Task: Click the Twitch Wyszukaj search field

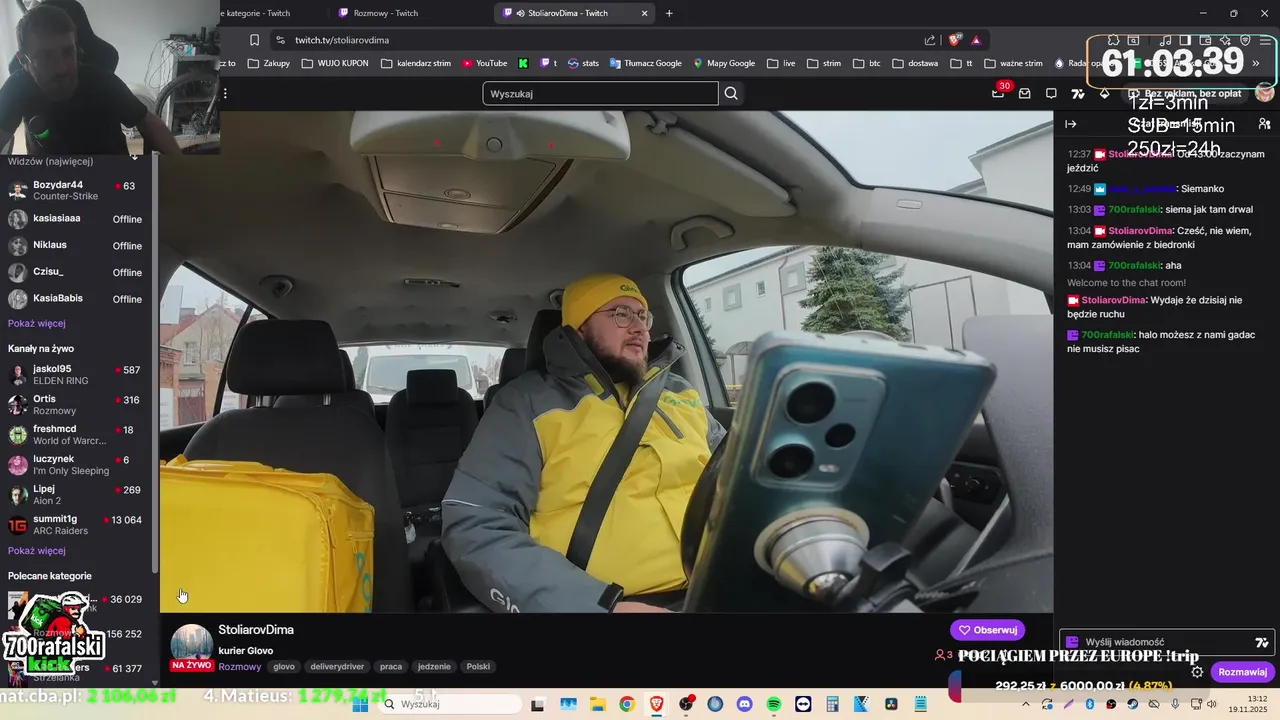Action: 600,93
